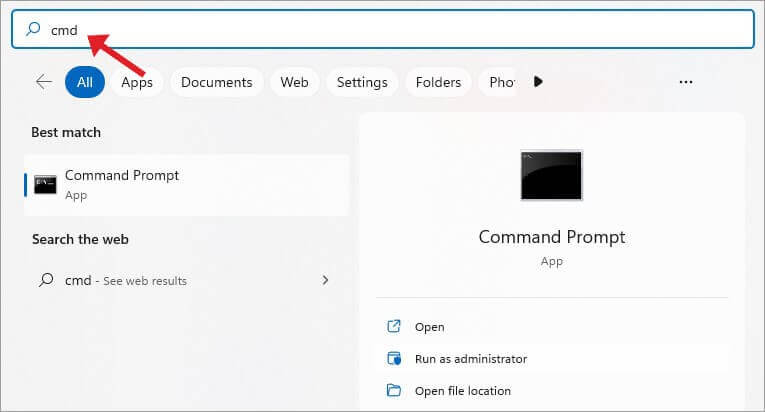Click the App label under details title
This screenshot has height=412, width=765.
[551, 262]
